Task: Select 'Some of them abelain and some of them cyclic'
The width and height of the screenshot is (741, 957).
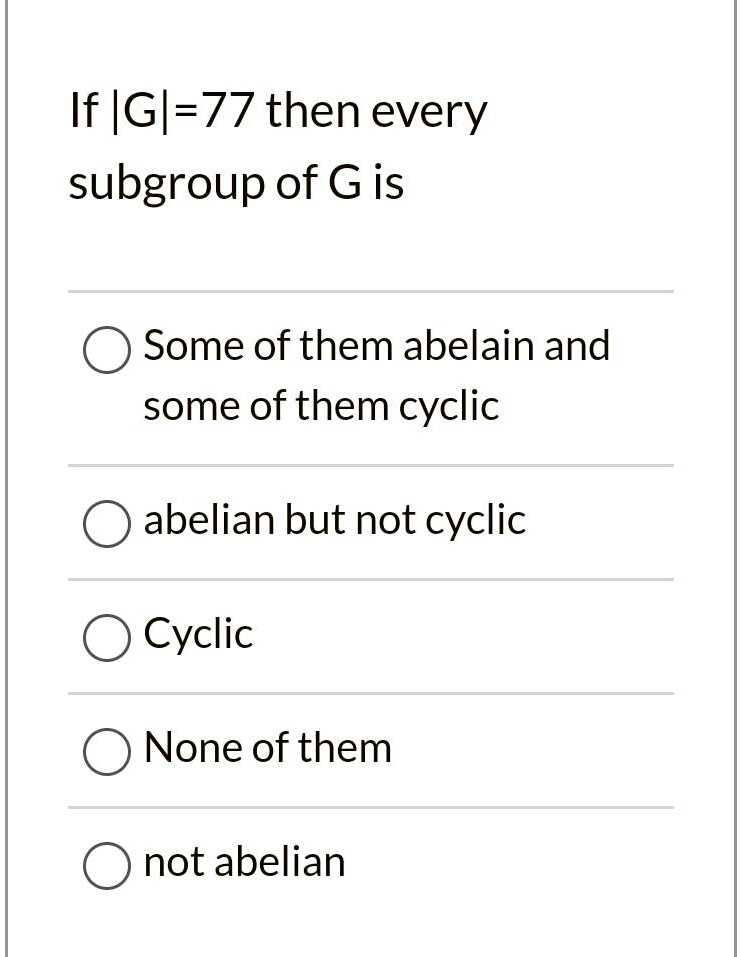Action: [x=106, y=350]
